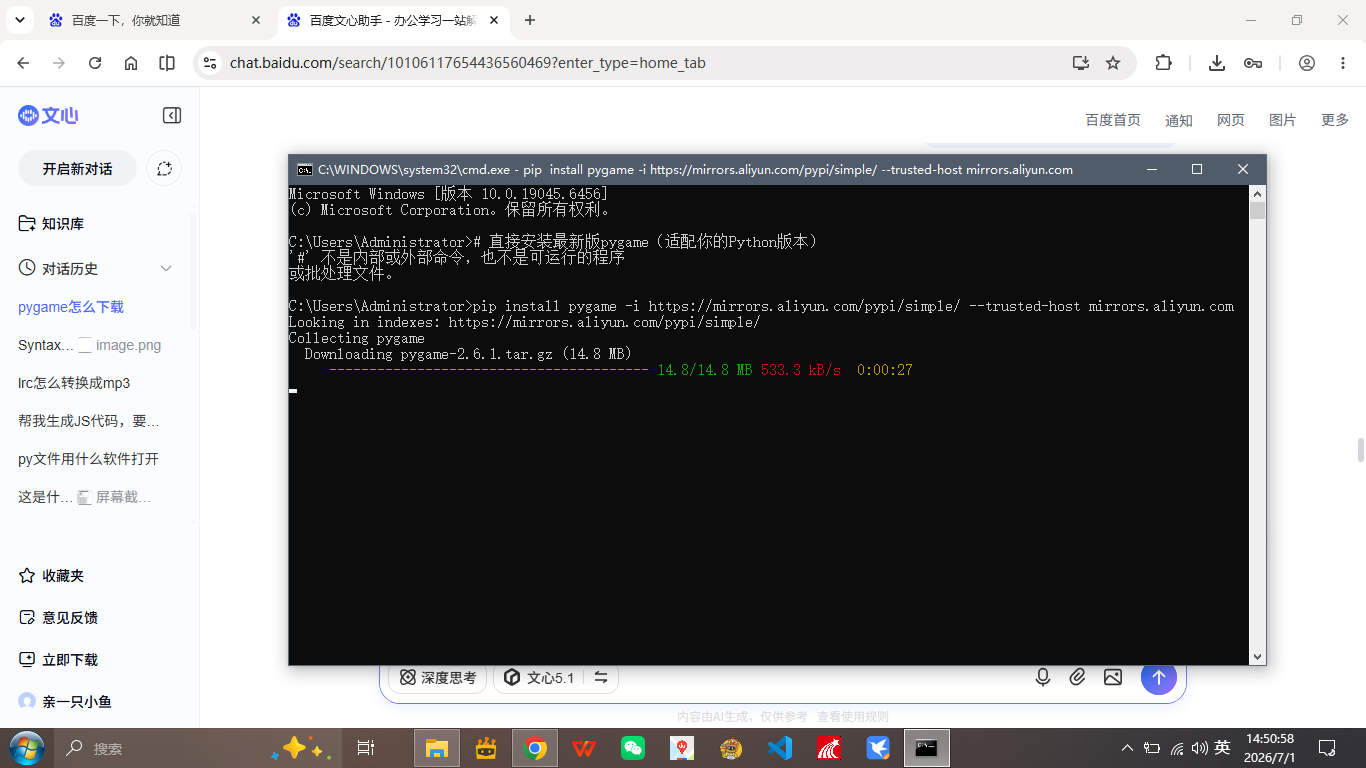
Task: Open the pygame怎么下载 conversation
Action: (71, 307)
